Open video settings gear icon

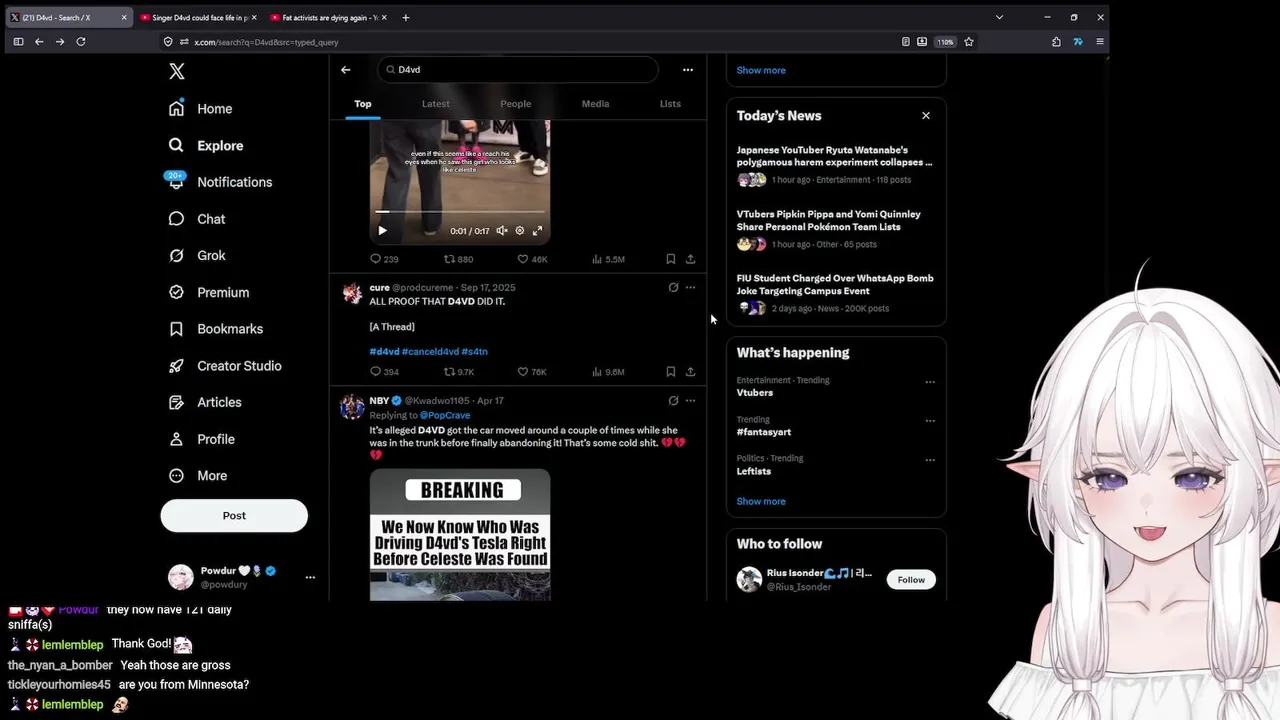[x=519, y=231]
